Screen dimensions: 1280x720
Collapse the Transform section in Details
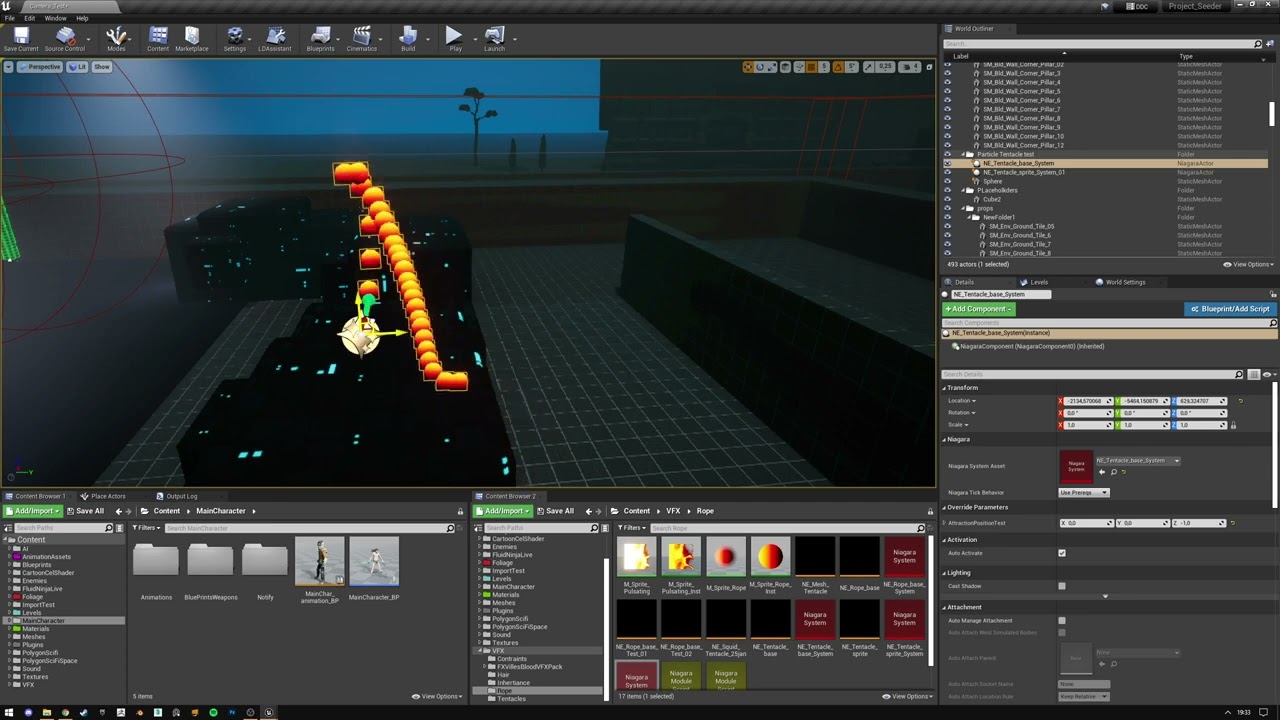coord(945,388)
